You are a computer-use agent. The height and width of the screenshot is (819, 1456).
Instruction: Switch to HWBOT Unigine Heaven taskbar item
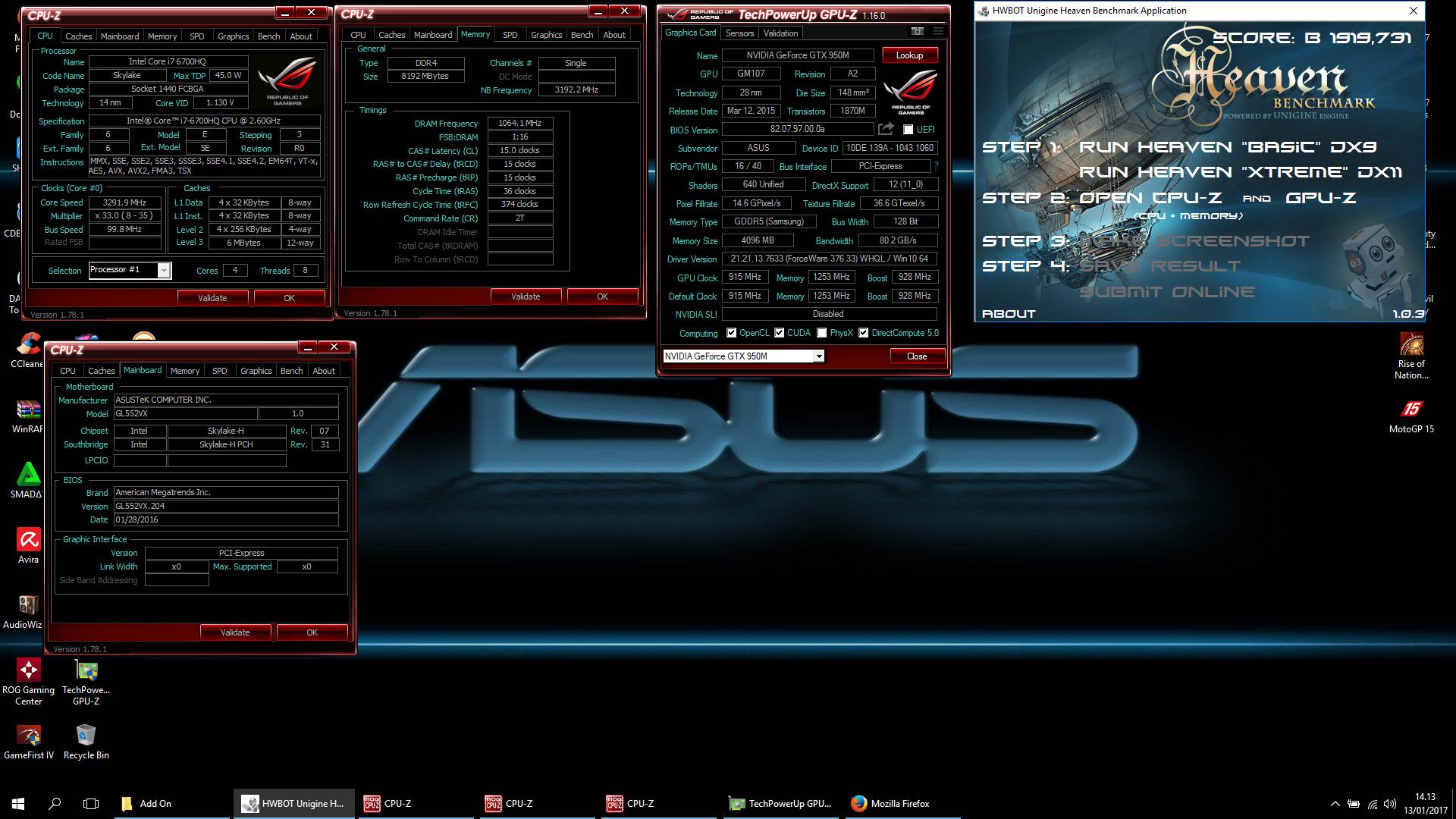pyautogui.click(x=294, y=803)
